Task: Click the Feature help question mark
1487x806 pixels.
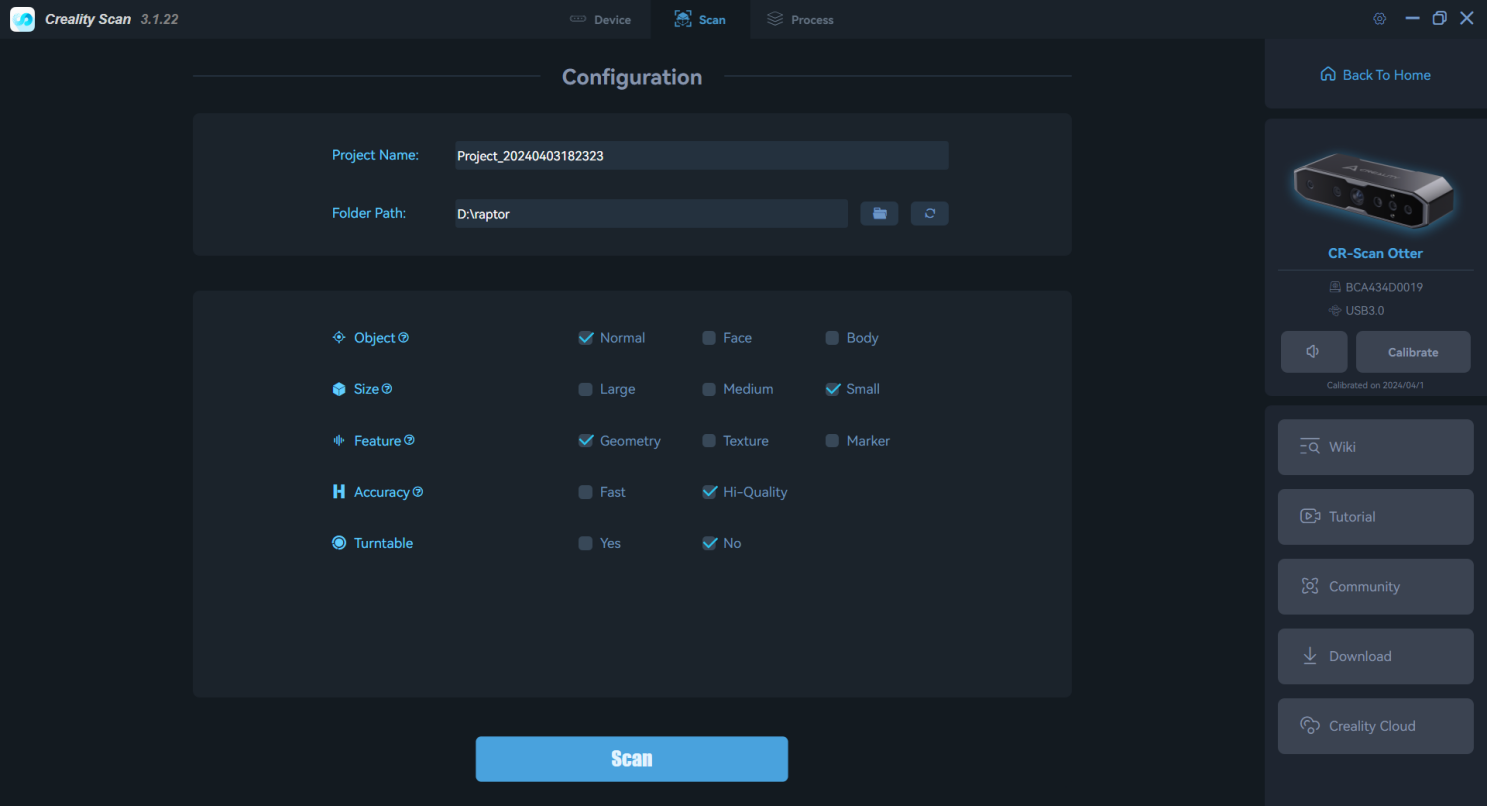Action: (409, 440)
